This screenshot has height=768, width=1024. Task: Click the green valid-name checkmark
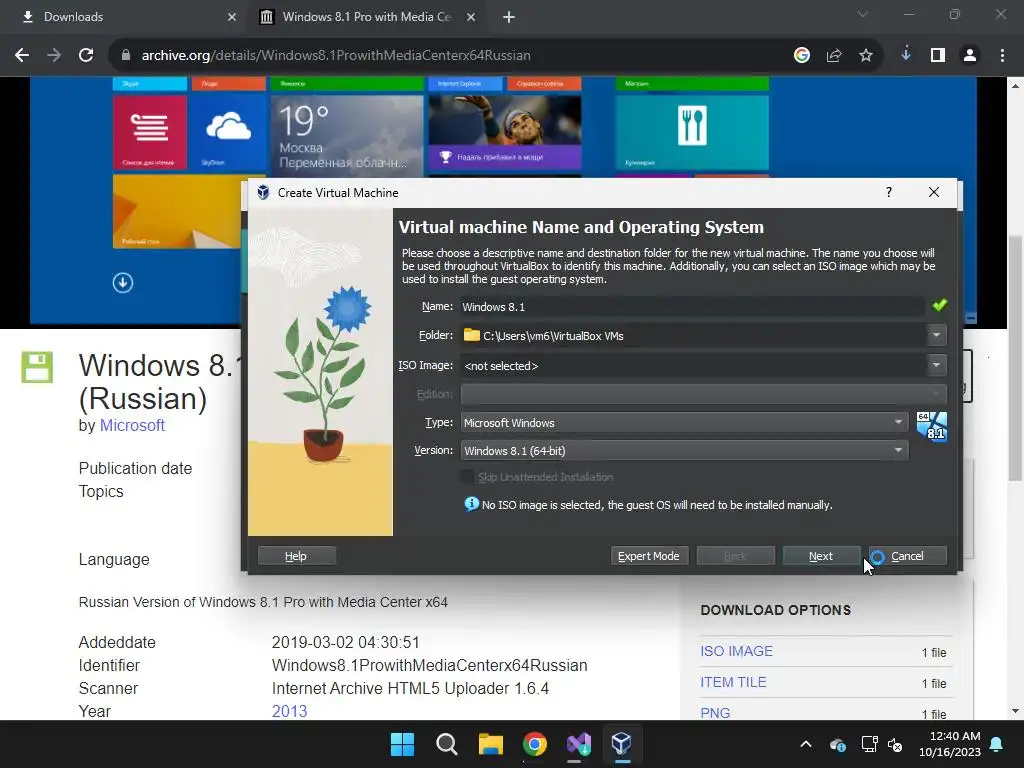[939, 305]
